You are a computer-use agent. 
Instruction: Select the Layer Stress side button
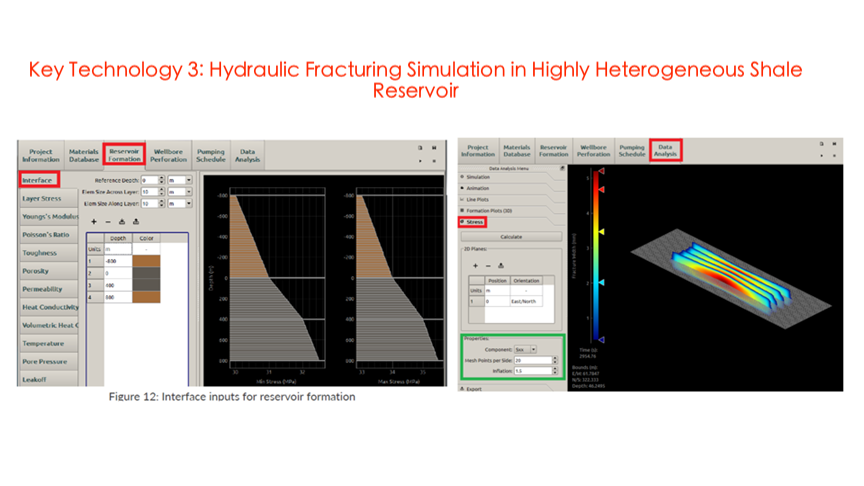coord(43,198)
